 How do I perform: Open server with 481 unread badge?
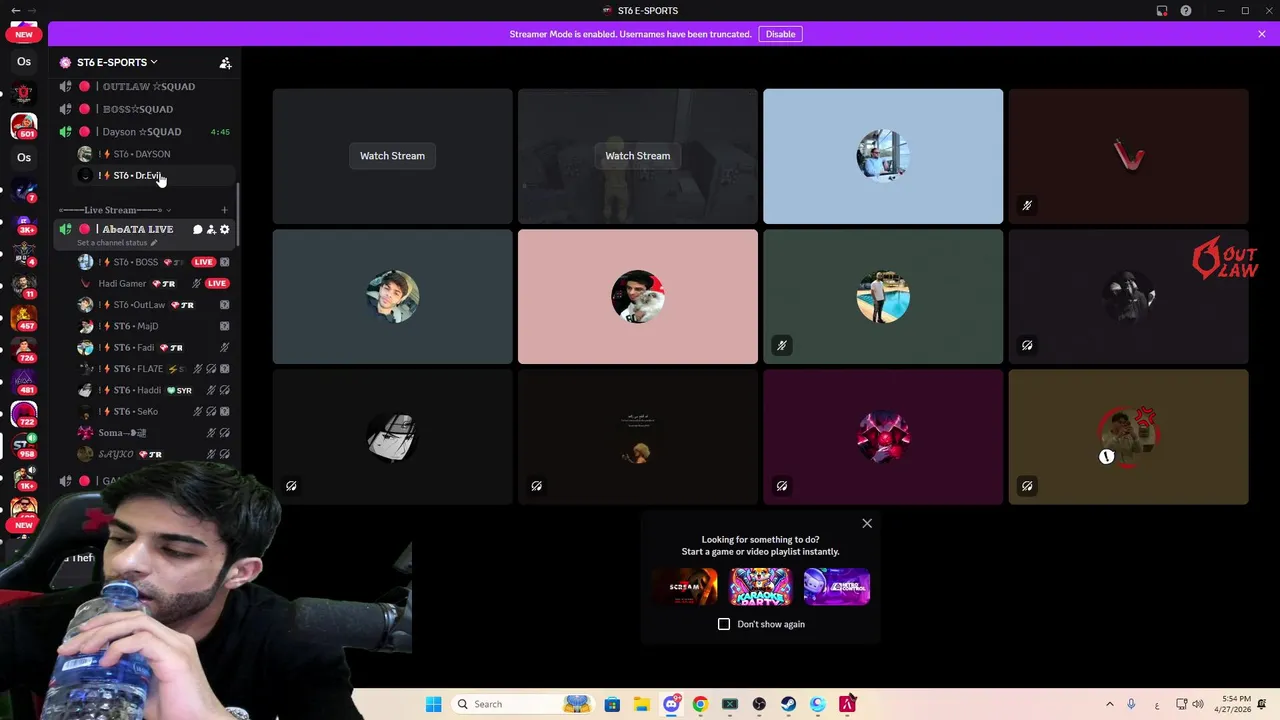pyautogui.click(x=24, y=382)
